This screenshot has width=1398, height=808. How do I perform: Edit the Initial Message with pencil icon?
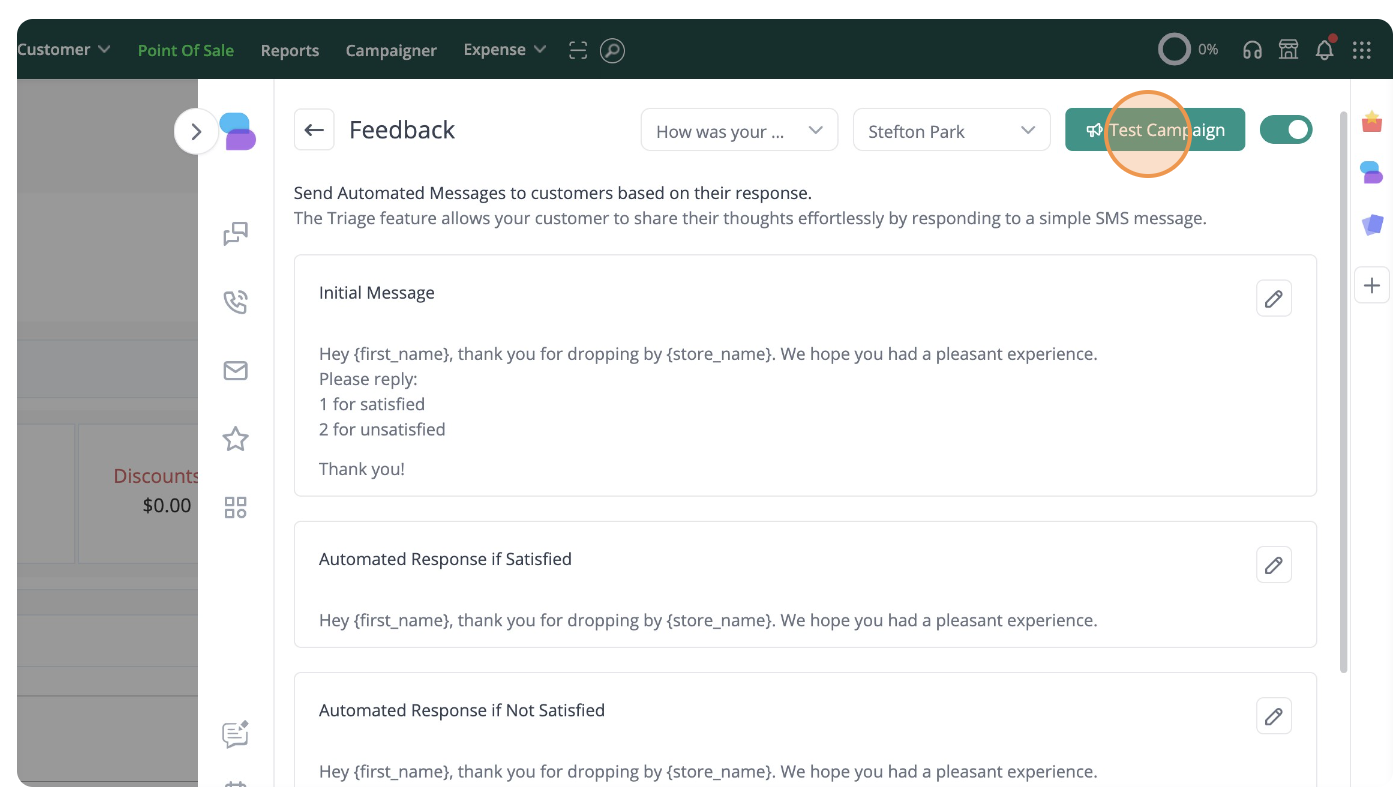(1273, 299)
